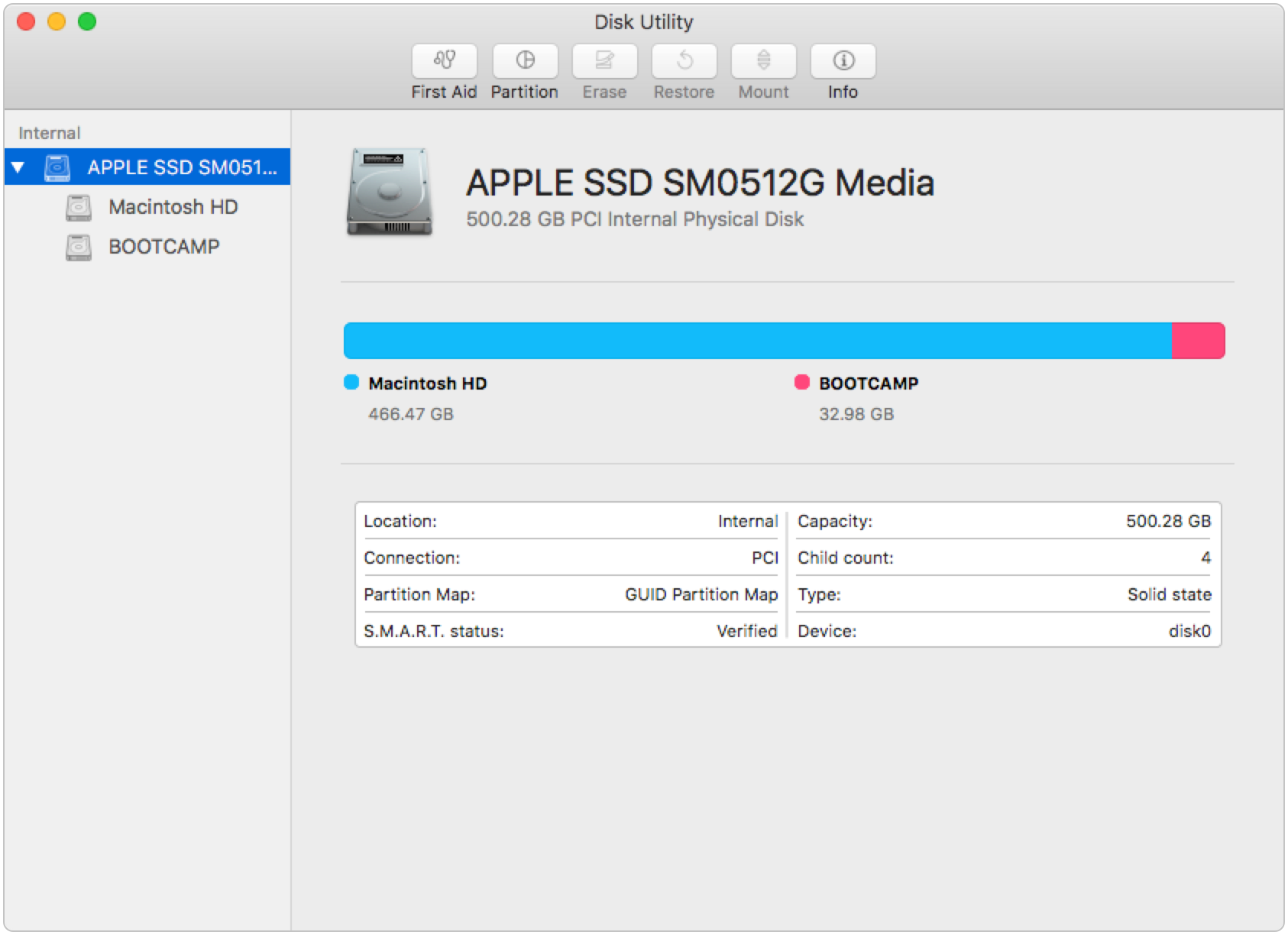The image size is (1288, 935).
Task: Minimize the Disk Utility window
Action: pyautogui.click(x=57, y=21)
